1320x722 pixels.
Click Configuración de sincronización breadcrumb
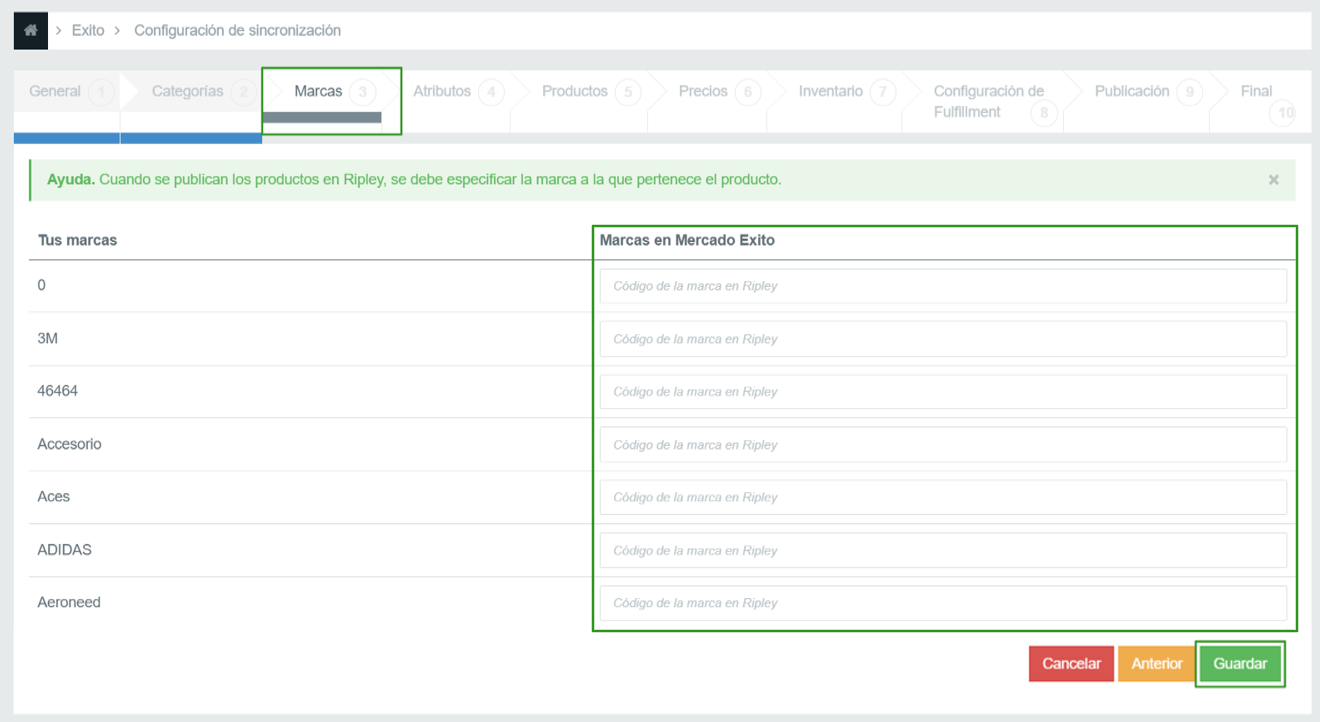click(237, 31)
